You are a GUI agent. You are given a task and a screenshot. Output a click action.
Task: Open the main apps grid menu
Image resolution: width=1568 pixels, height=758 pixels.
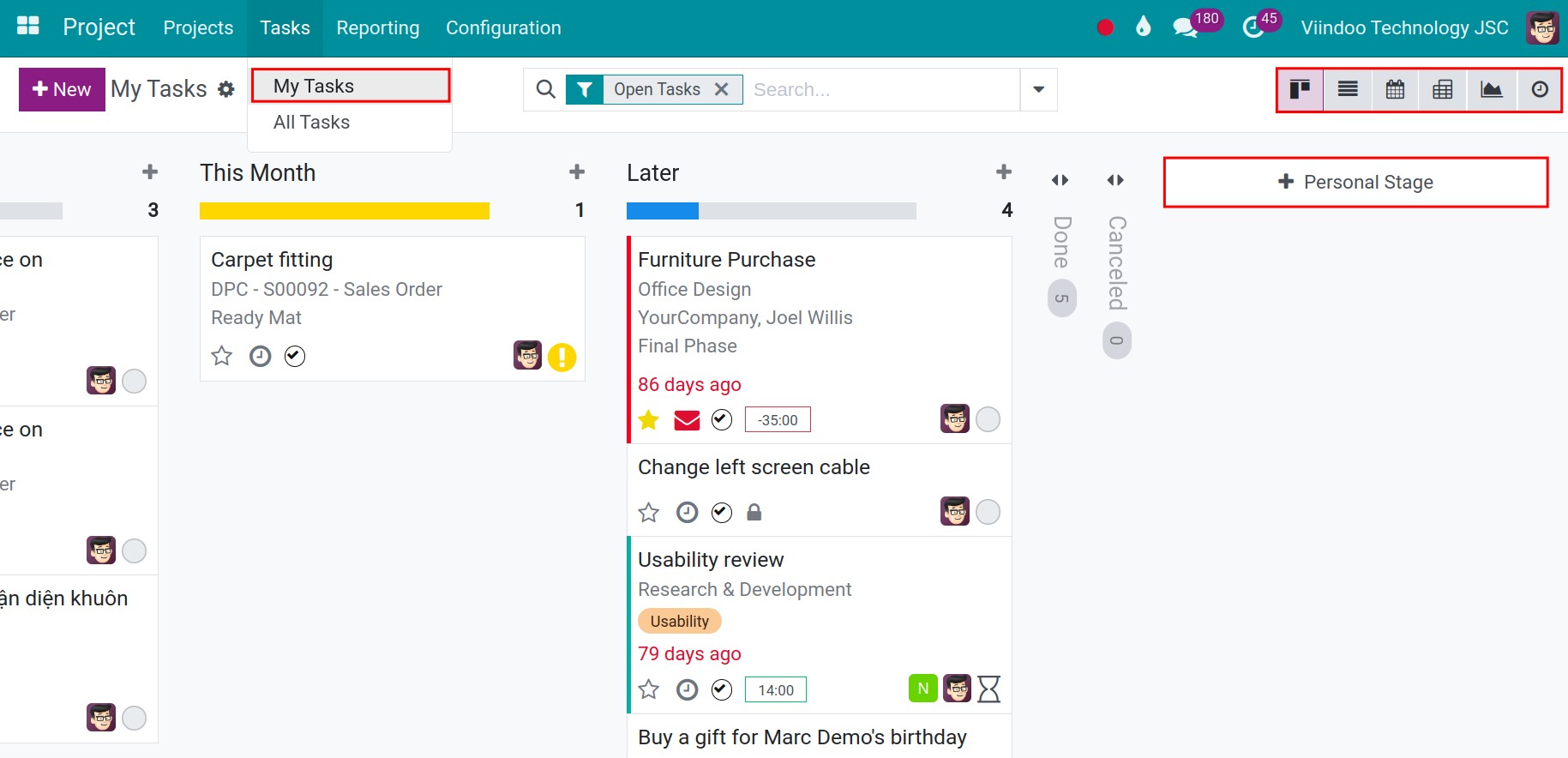coord(28,26)
